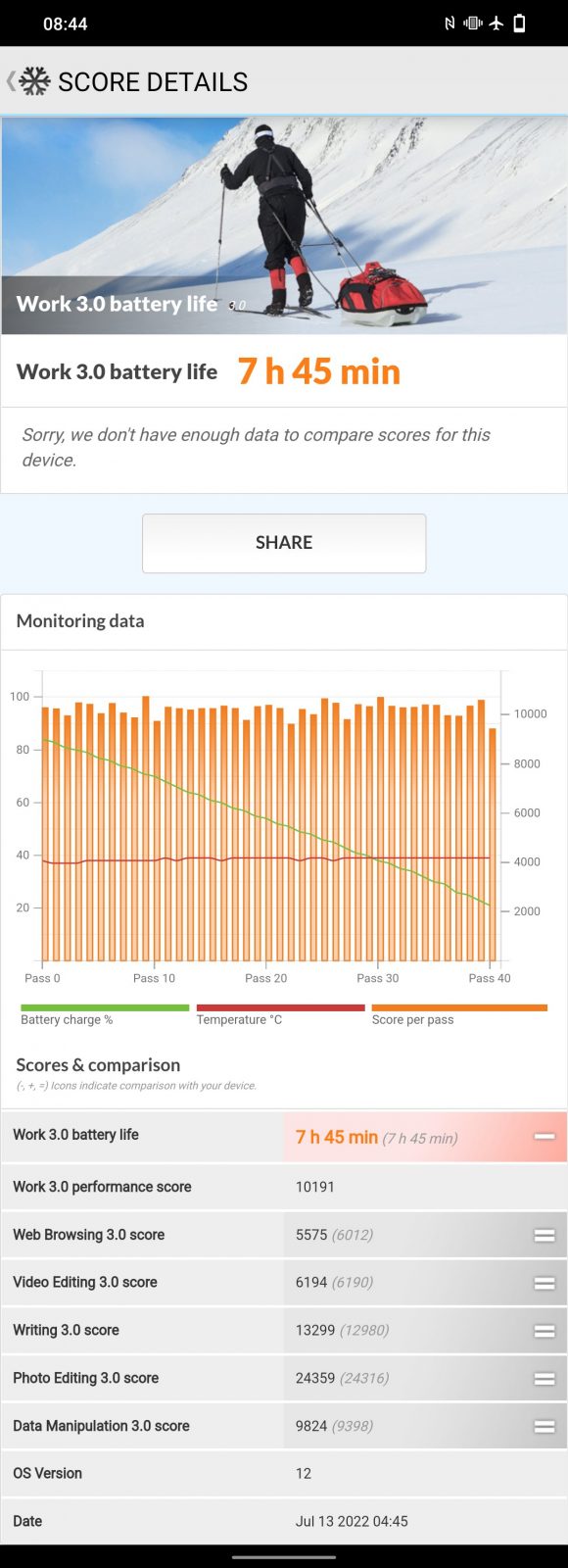Tap the minus comparison icon for Work 3.0 battery life
The image size is (568, 1568).
click(x=544, y=1137)
